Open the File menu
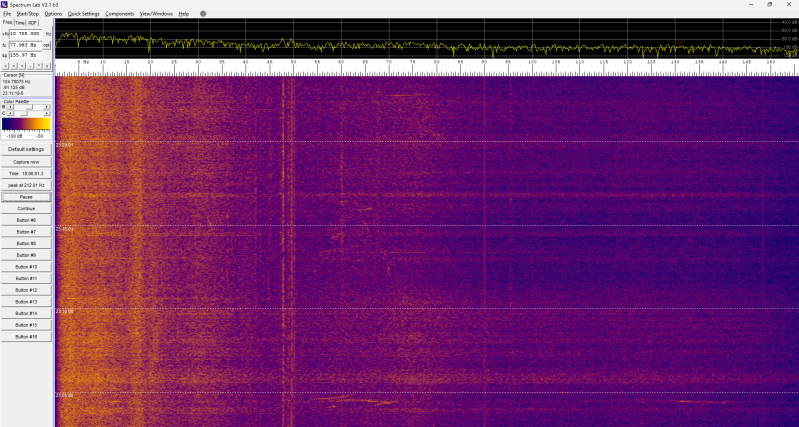This screenshot has height=427, width=799. pos(7,14)
